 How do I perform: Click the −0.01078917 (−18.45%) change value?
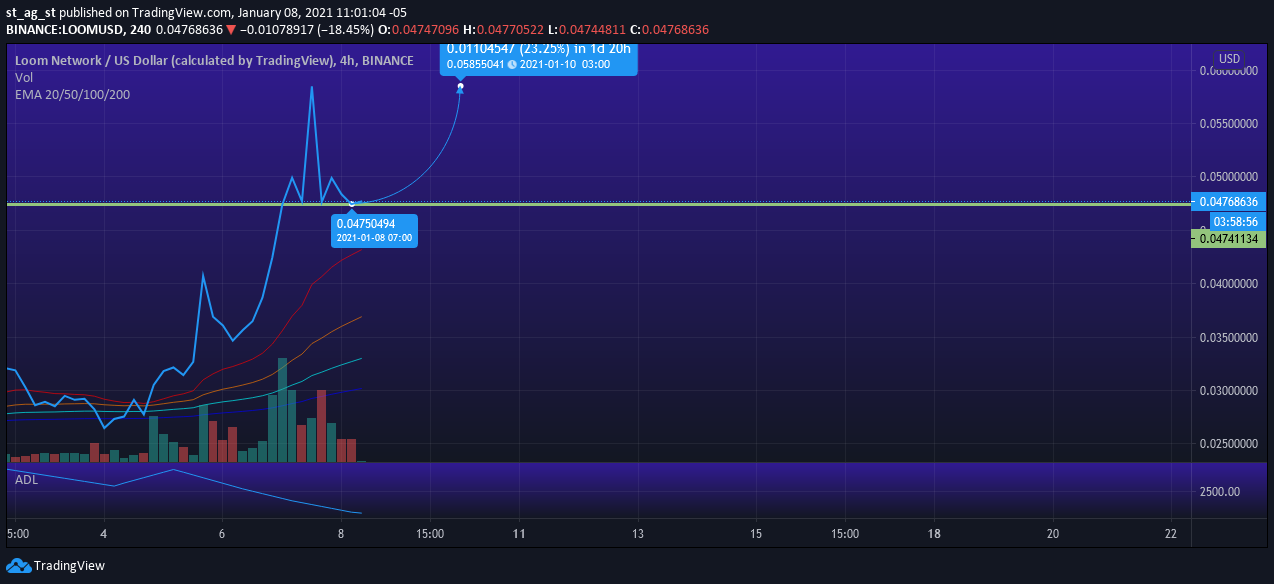305,30
